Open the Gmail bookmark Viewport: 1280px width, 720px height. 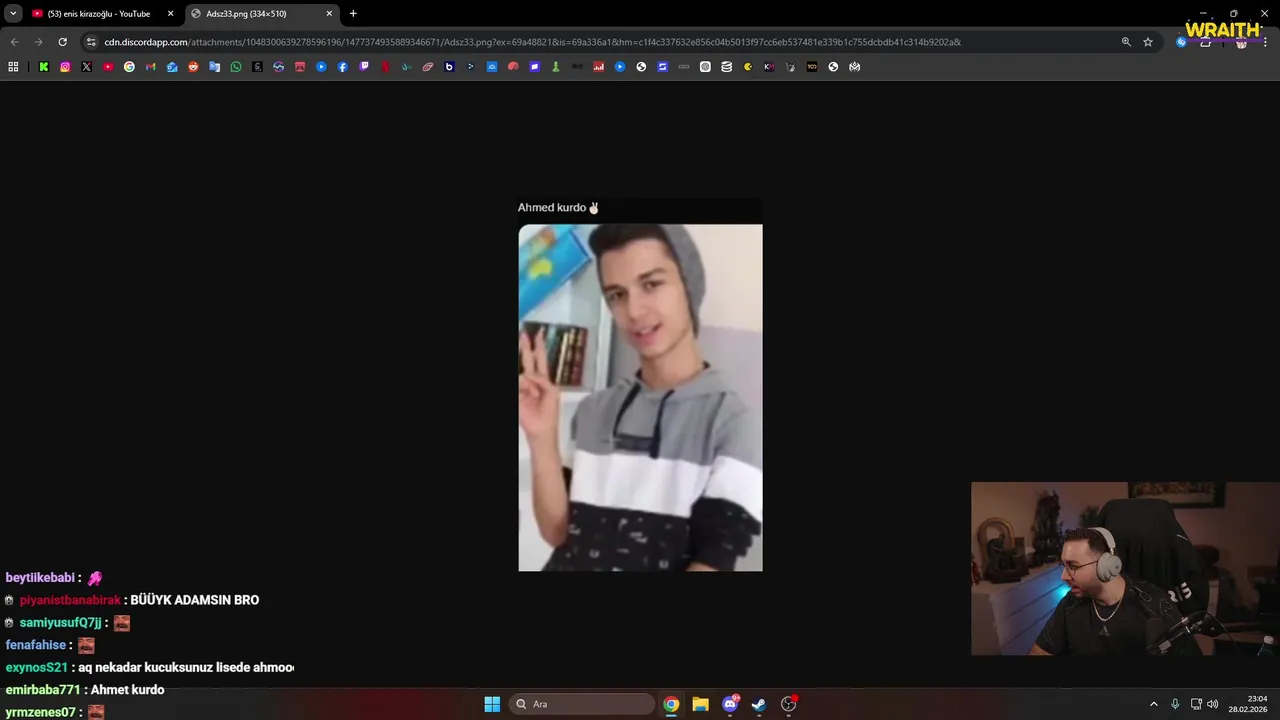(x=151, y=67)
